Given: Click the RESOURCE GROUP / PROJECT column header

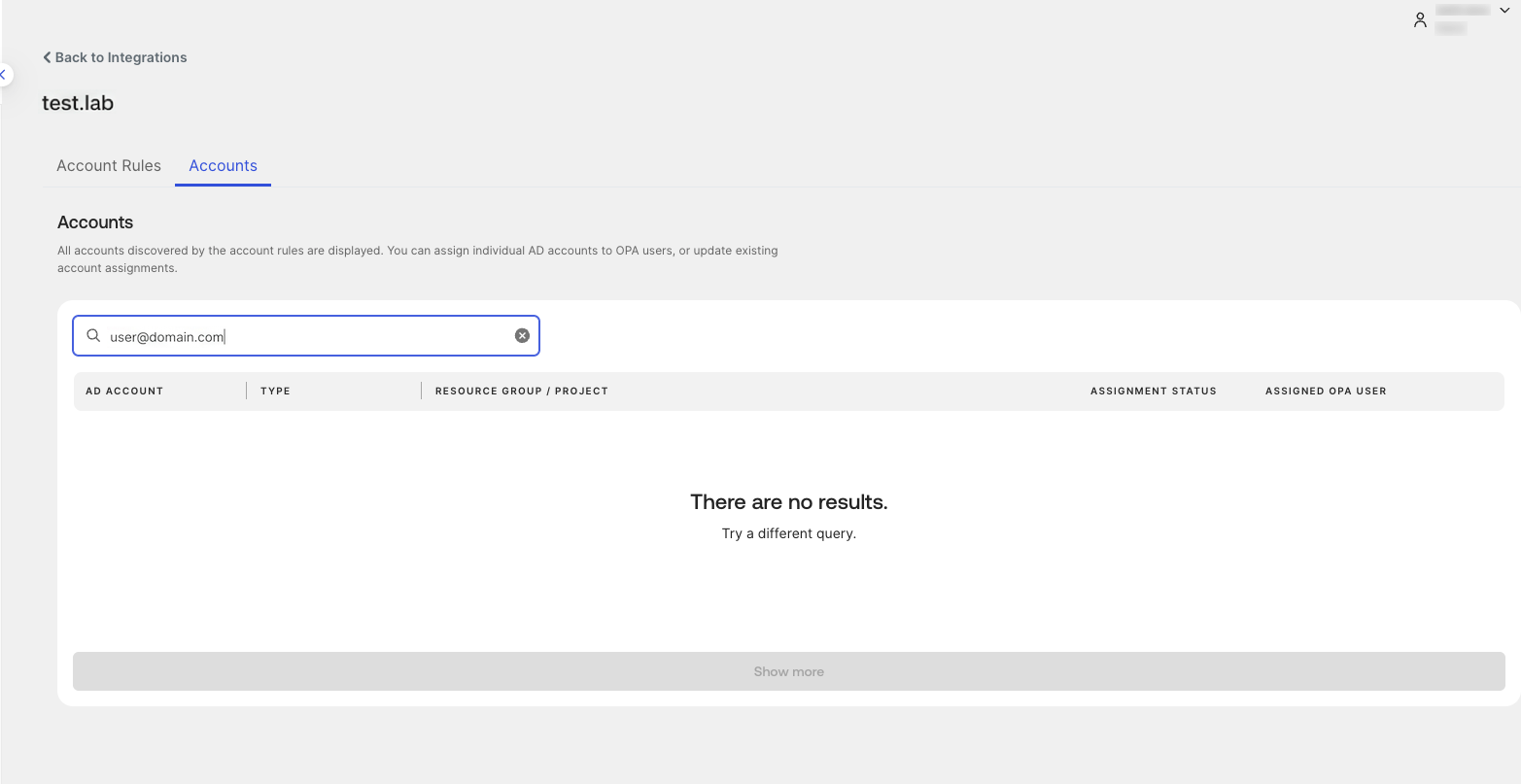Looking at the screenshot, I should click(521, 391).
